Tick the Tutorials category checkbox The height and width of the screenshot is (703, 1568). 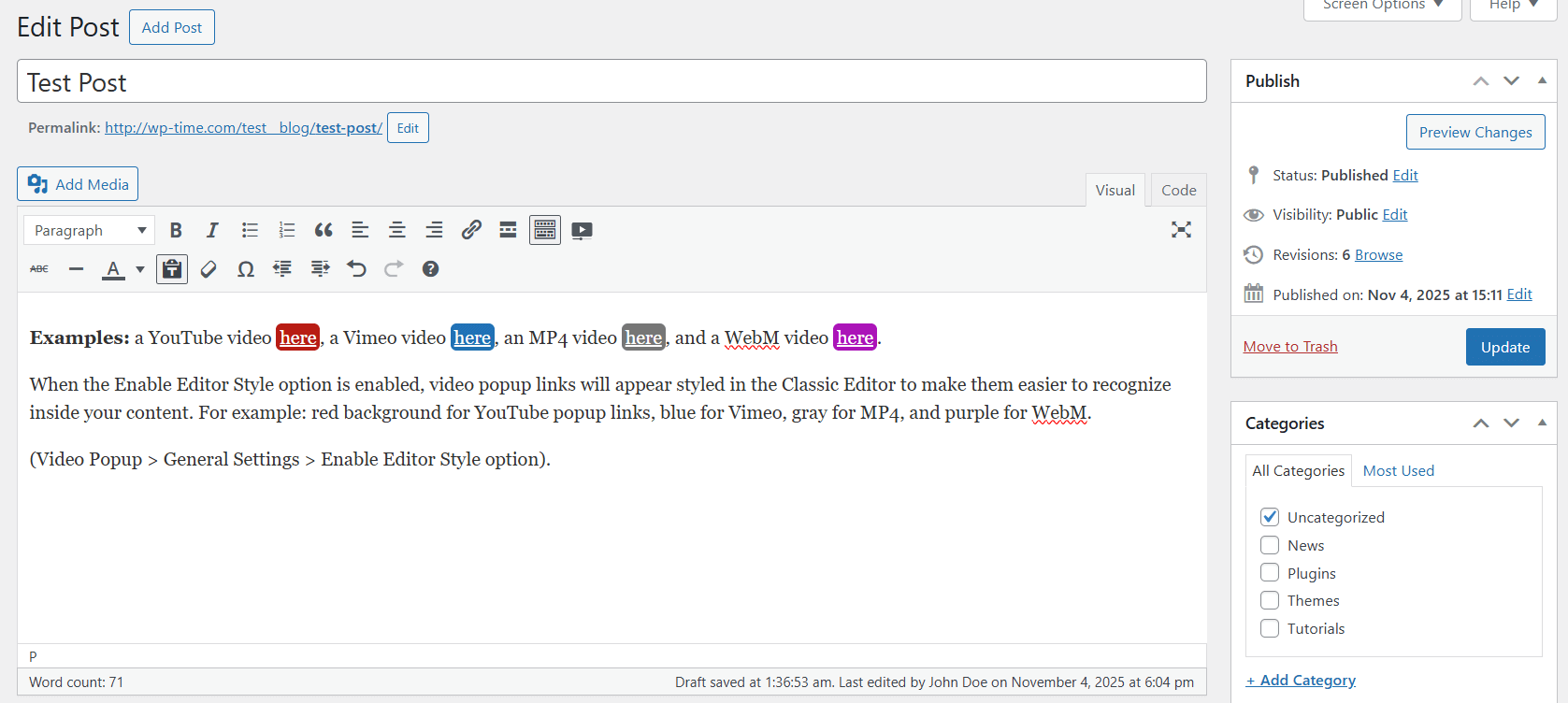(x=1270, y=628)
